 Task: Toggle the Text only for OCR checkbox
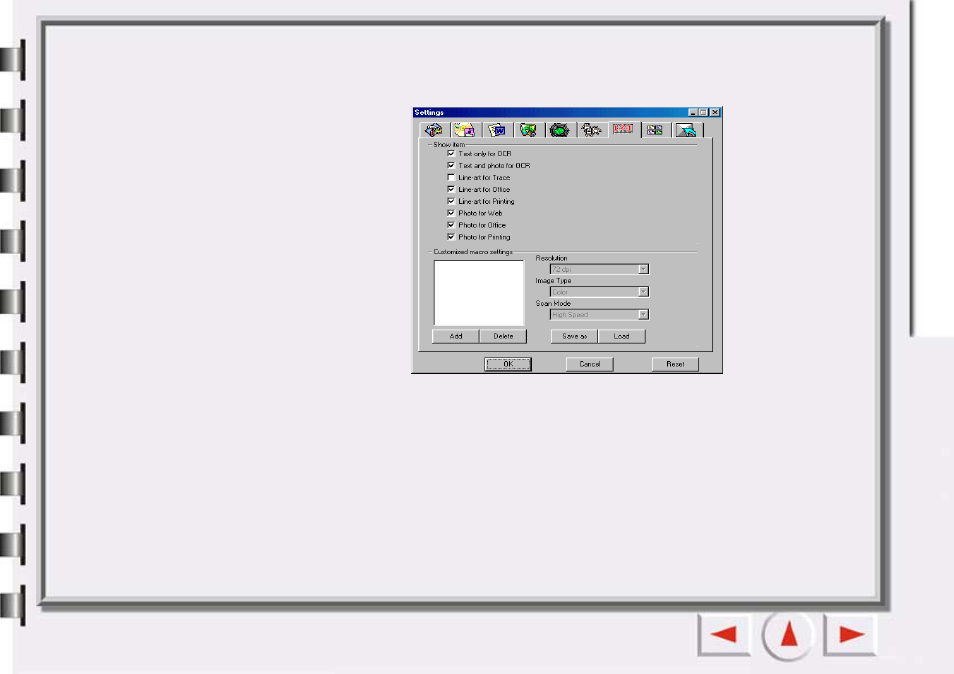point(451,153)
